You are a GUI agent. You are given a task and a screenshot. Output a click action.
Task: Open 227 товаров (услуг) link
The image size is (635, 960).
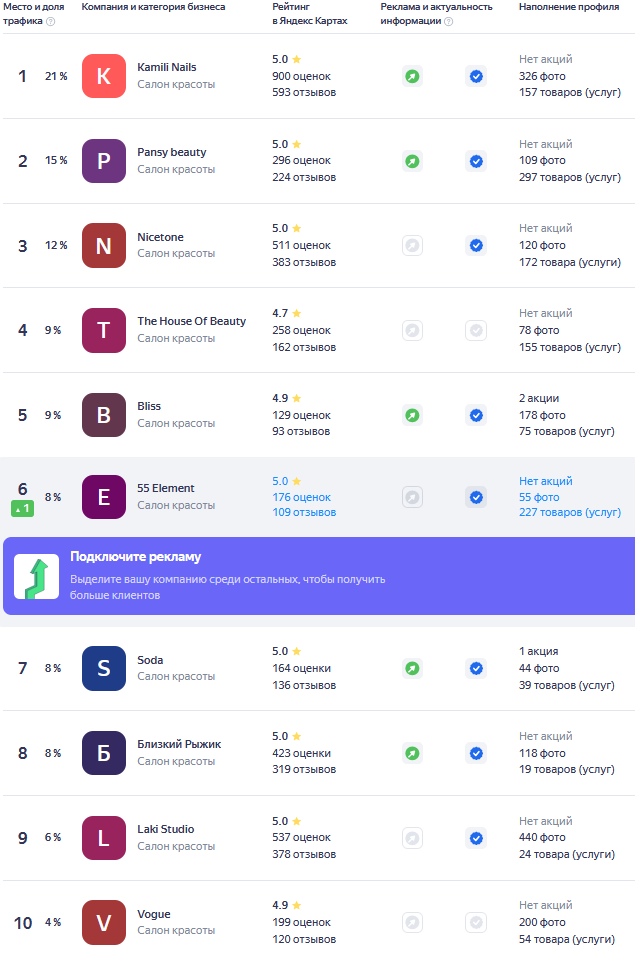(x=570, y=512)
